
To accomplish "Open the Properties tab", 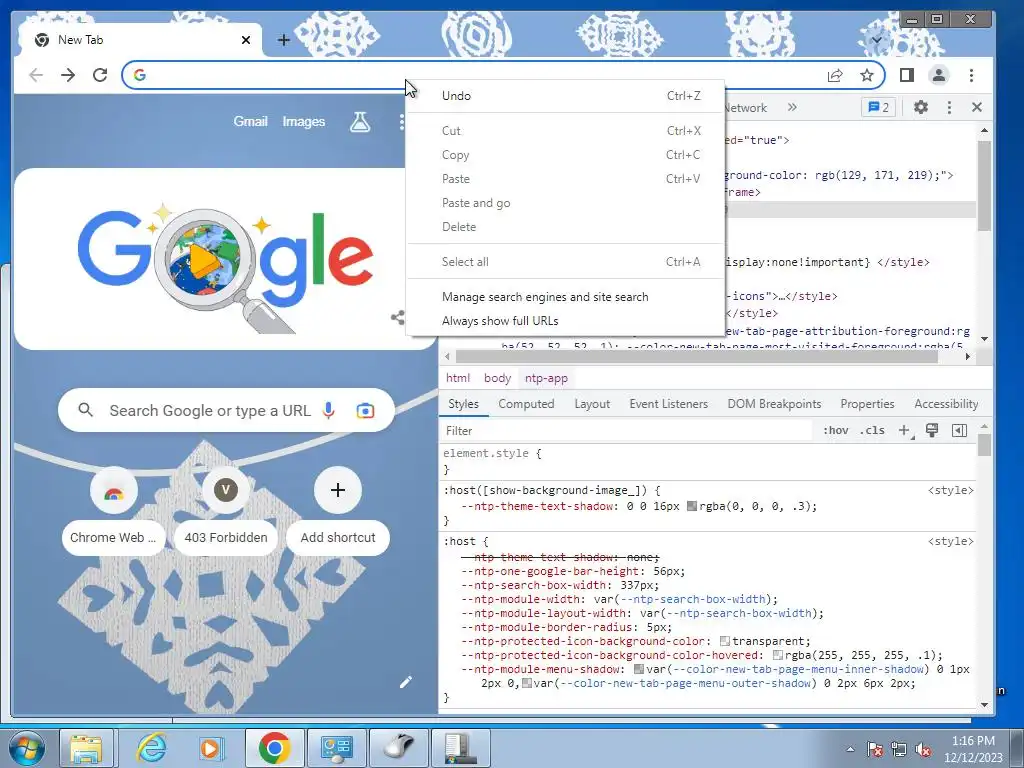I will tap(867, 404).
